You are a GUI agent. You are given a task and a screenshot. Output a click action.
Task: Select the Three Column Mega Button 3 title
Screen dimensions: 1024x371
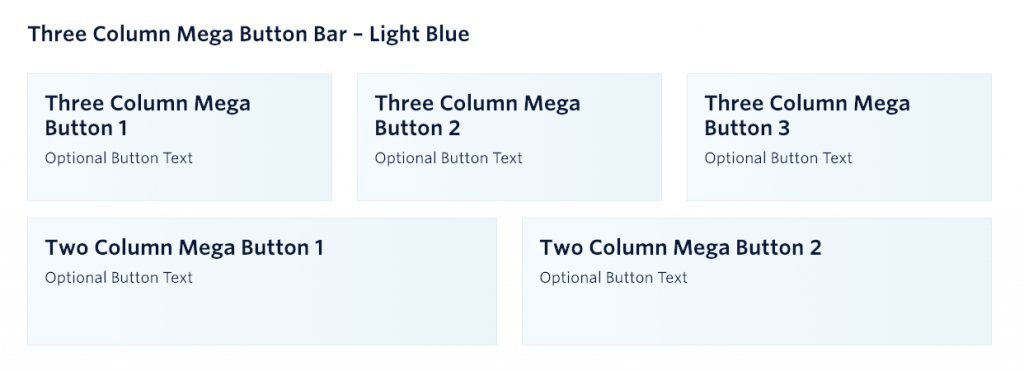point(807,116)
